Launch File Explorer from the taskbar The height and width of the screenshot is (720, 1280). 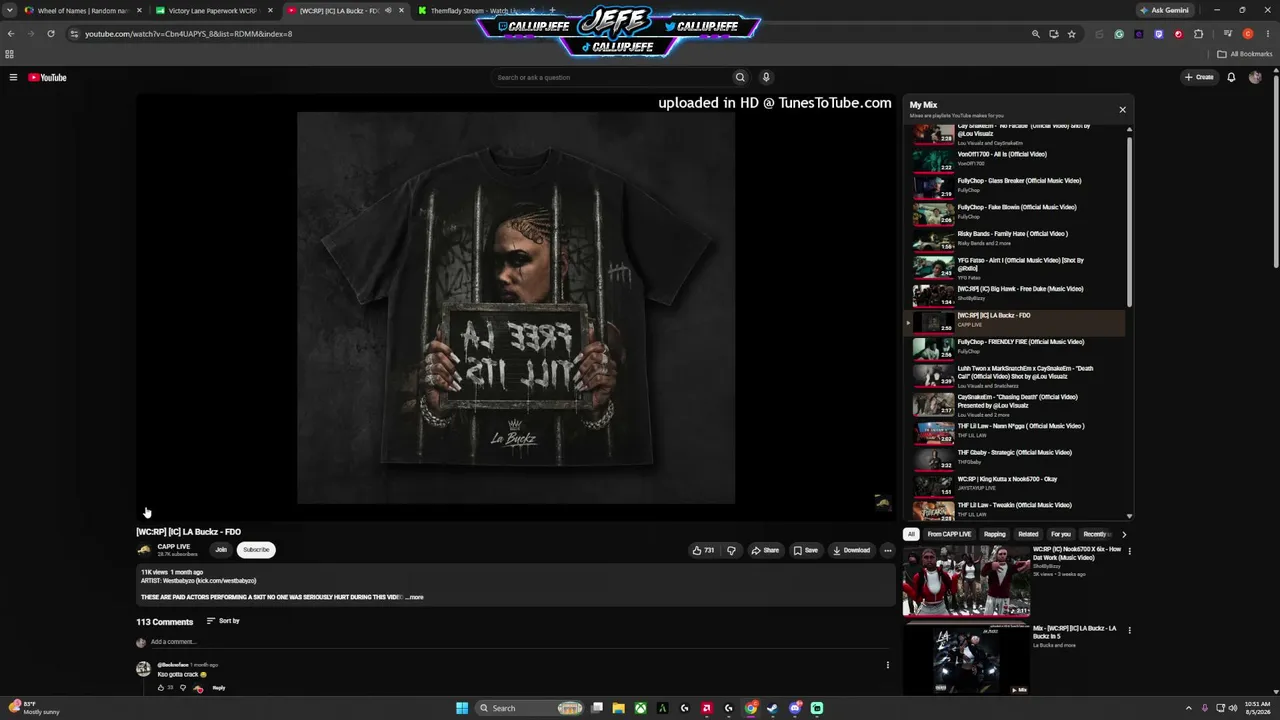point(618,708)
